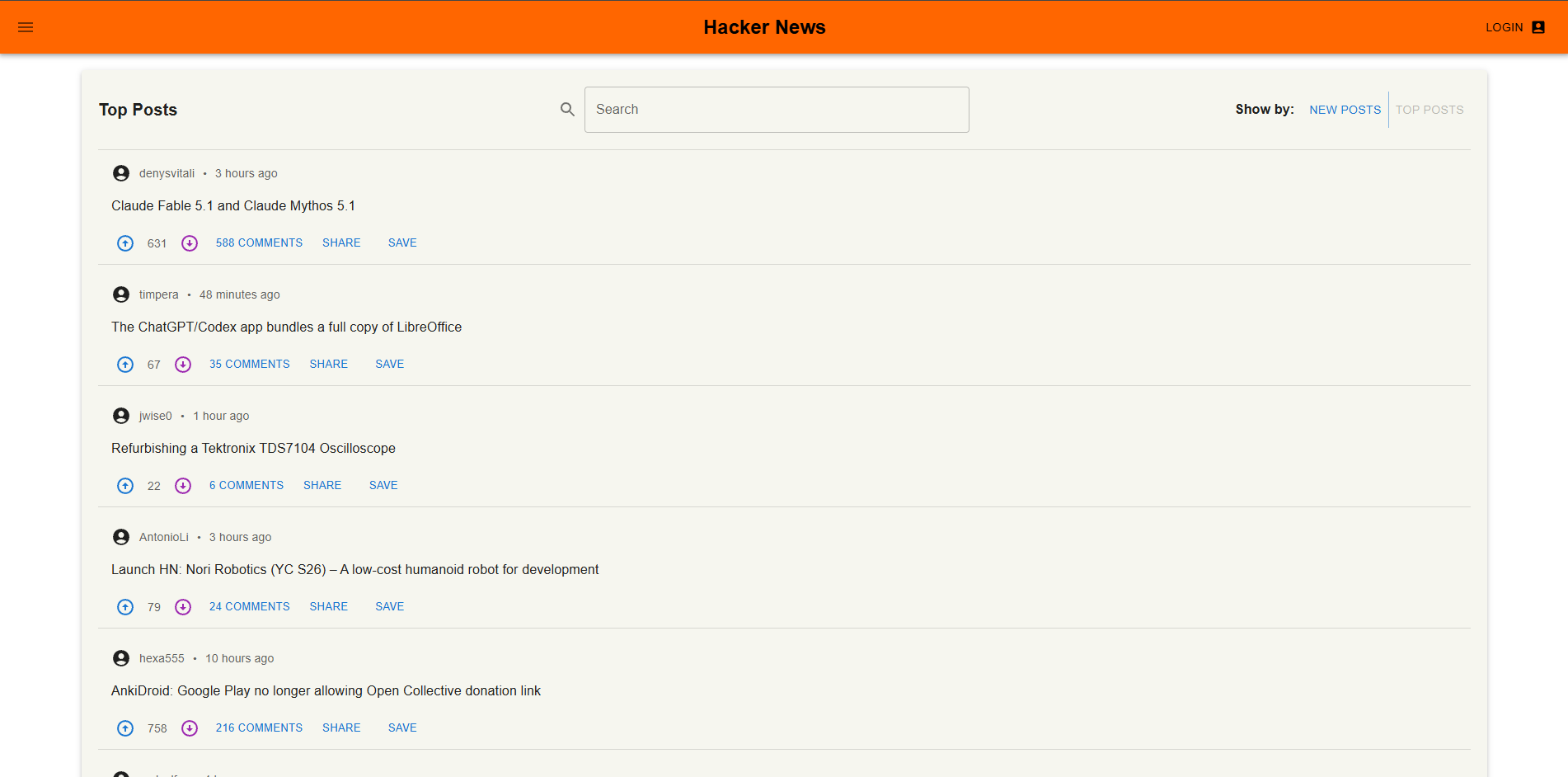The width and height of the screenshot is (1568, 777).
Task: Open 35 COMMENTS on LibreOffice post
Action: coord(249,365)
